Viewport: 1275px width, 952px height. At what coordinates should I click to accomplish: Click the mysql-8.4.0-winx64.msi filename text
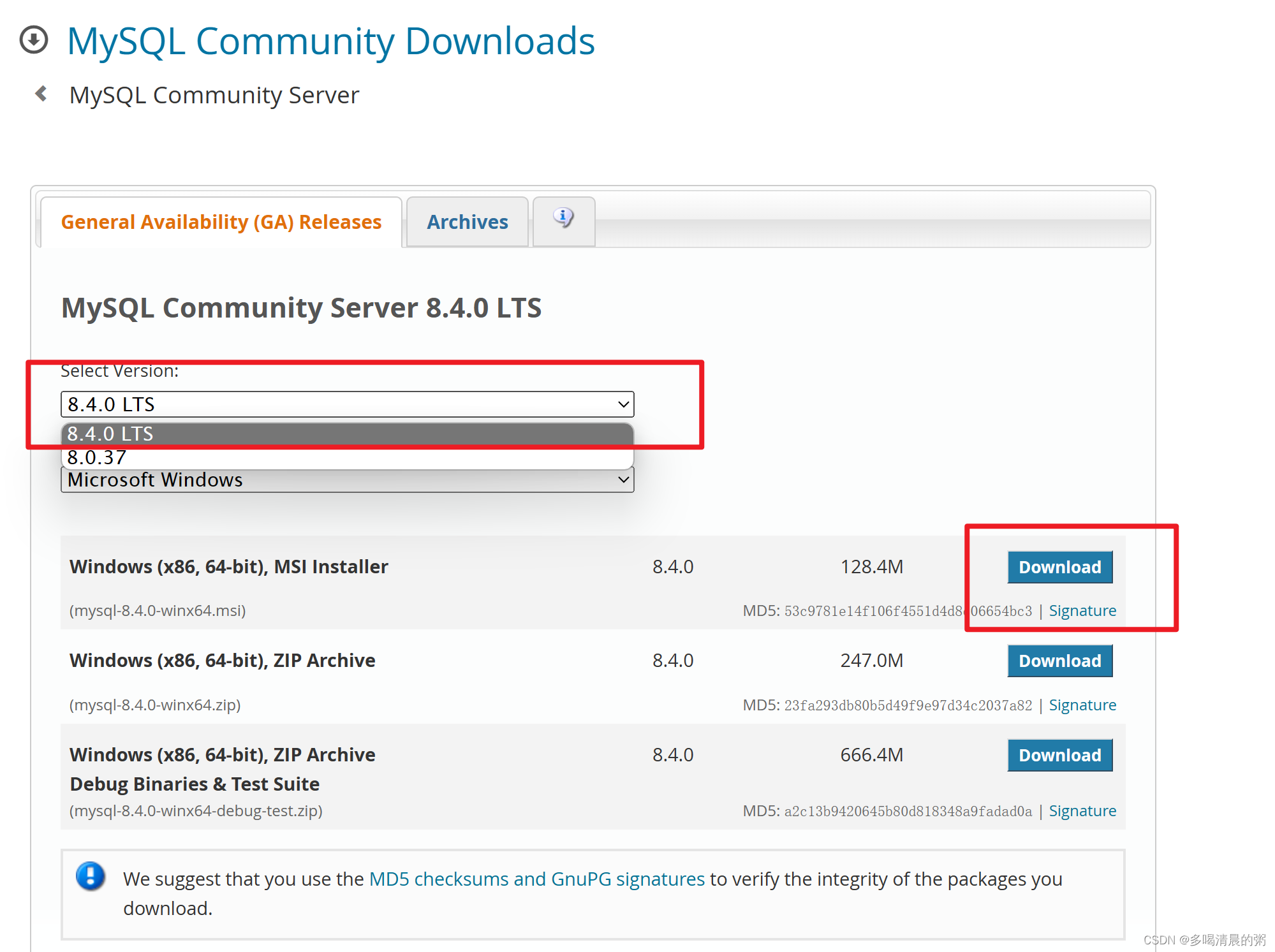coord(158,611)
